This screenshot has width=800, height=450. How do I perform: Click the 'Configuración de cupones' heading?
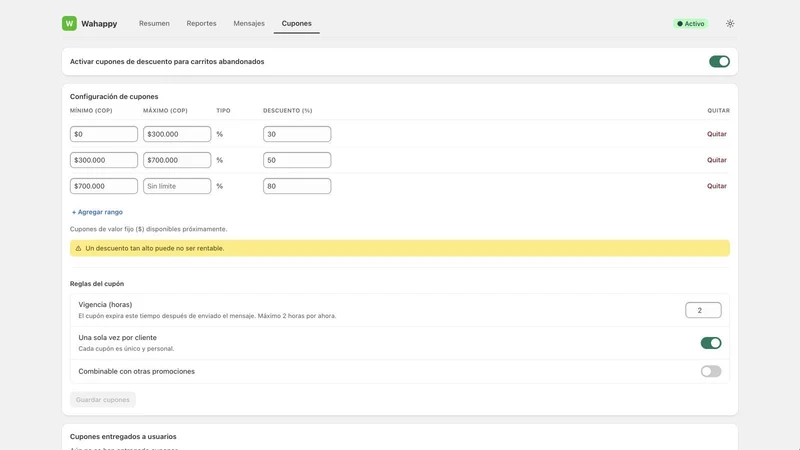(114, 96)
